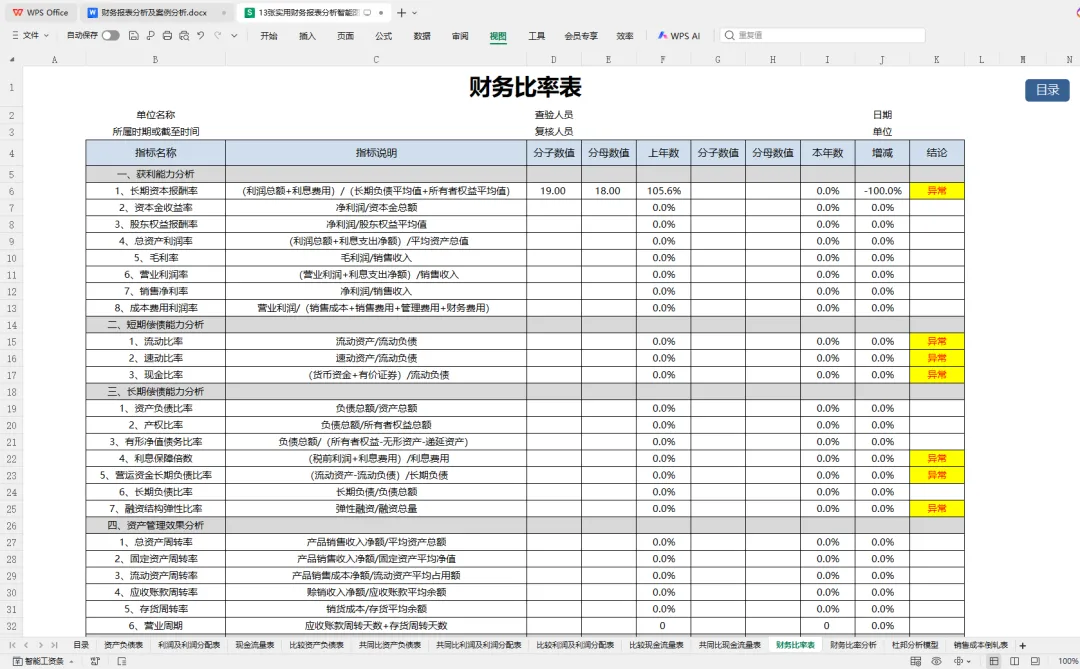This screenshot has width=1080, height=669.
Task: Click the 异常 cell for 长期资本报酬率
Action: 937,191
